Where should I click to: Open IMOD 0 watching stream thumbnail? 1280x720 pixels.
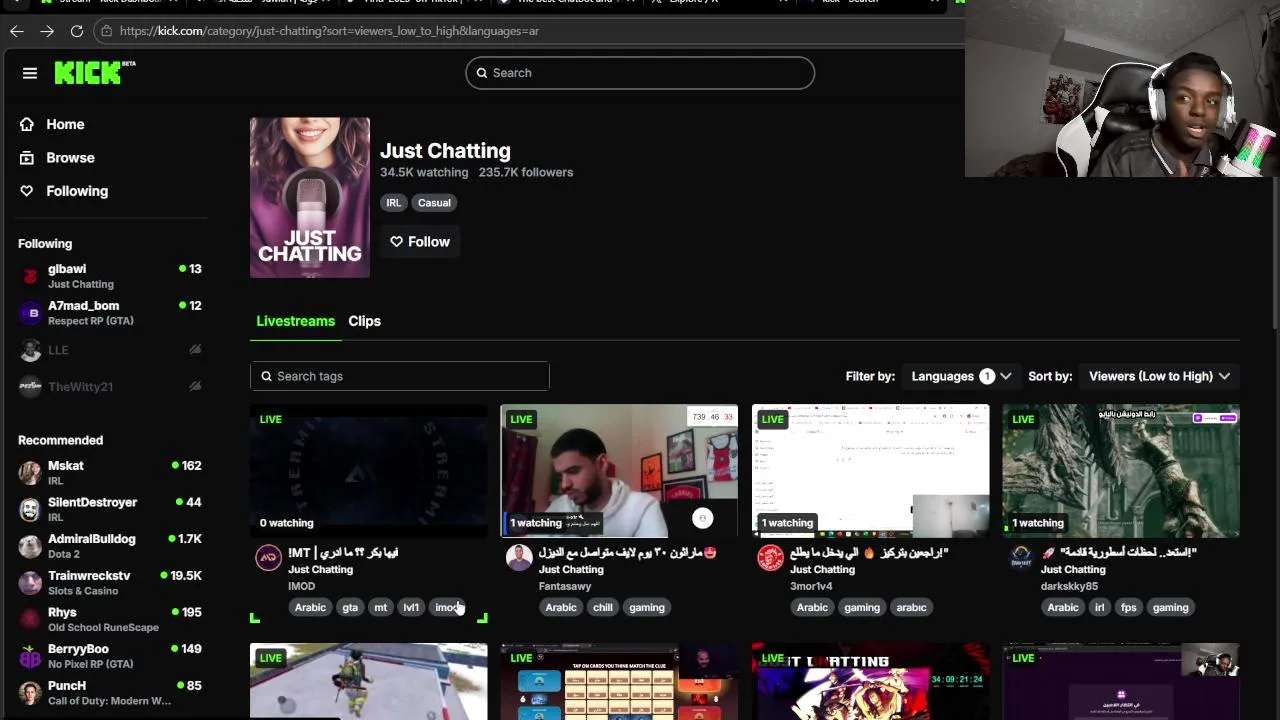click(x=369, y=471)
